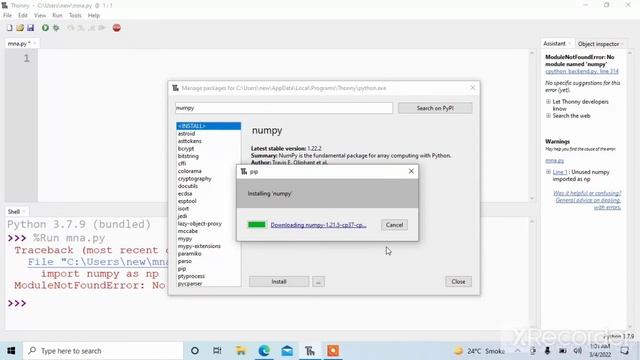Screen dimensions: 640x360
Task: Open the File menu
Action: click(x=7, y=16)
